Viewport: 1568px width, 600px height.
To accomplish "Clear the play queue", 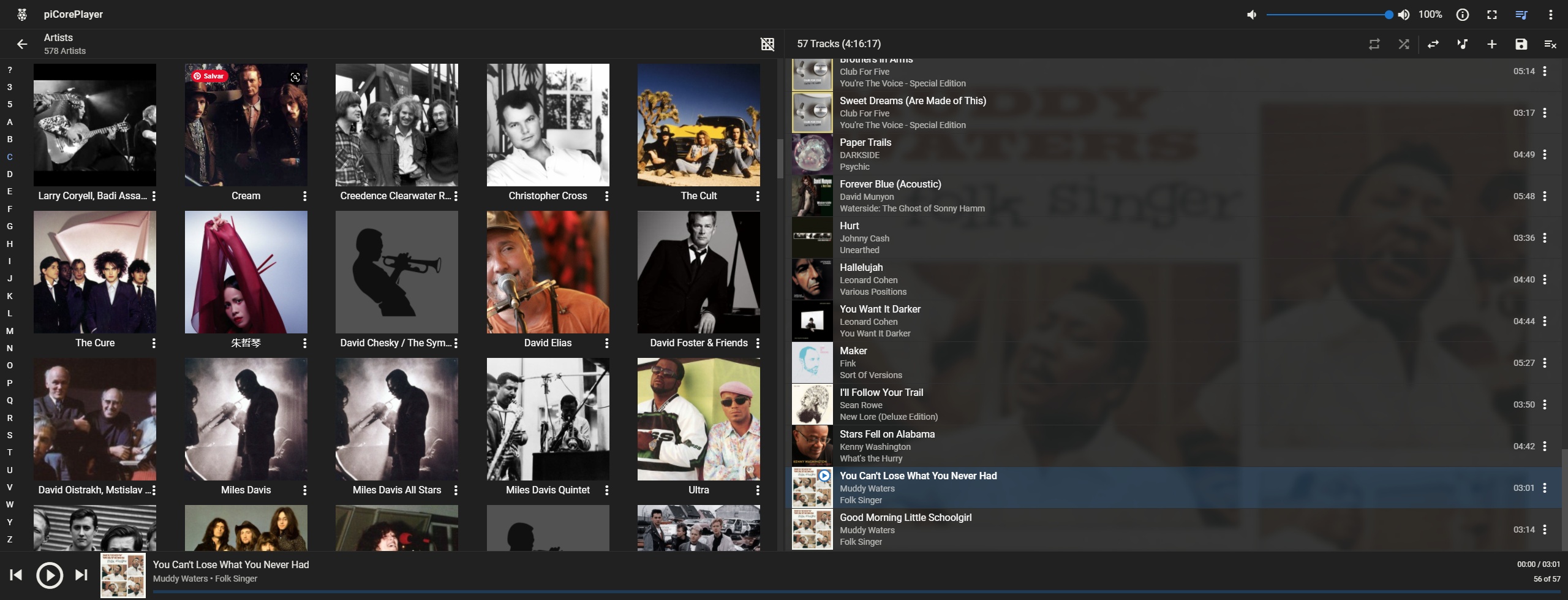I will 1551,44.
